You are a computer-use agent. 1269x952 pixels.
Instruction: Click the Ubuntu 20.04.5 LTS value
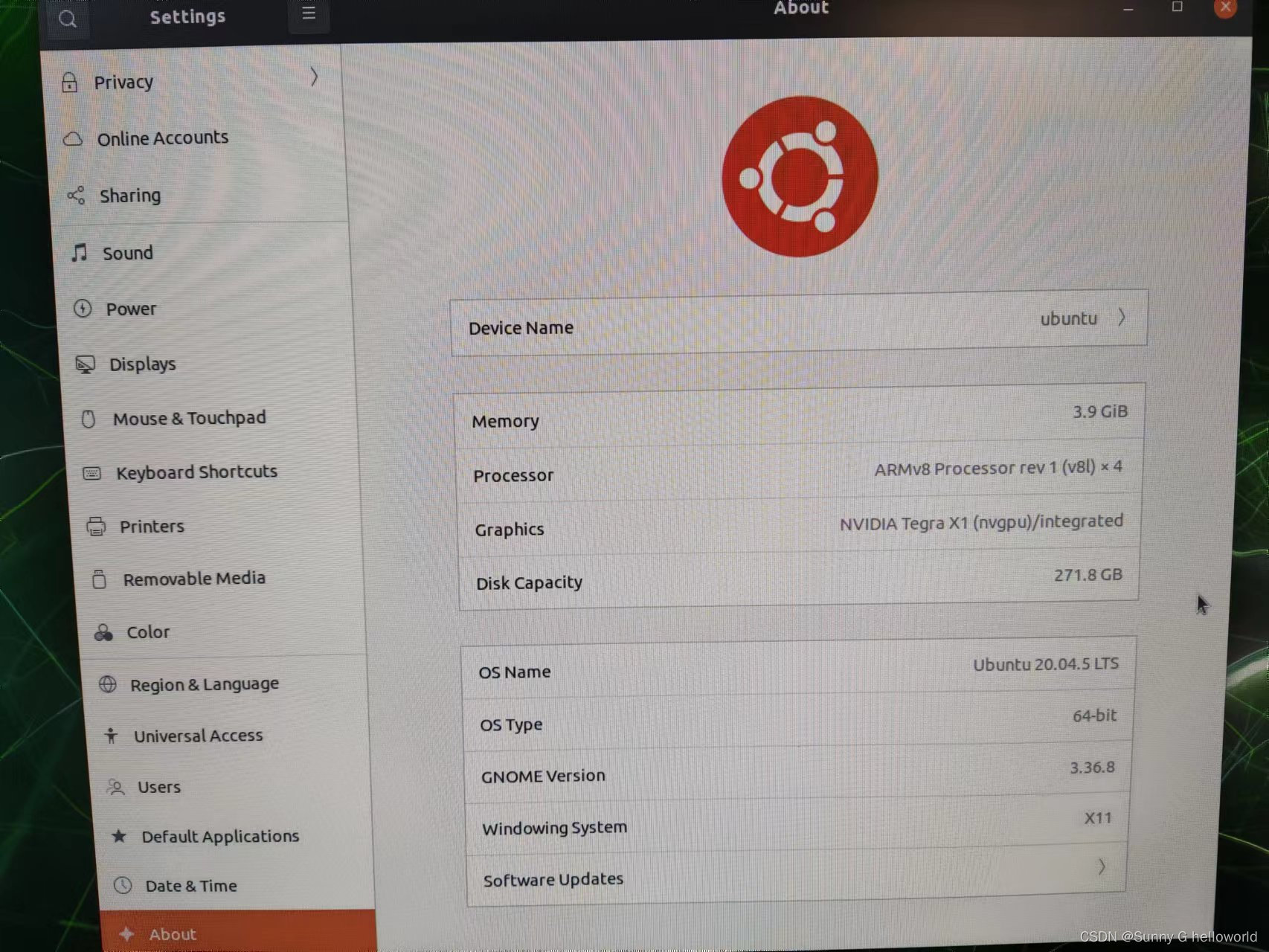(x=1045, y=663)
